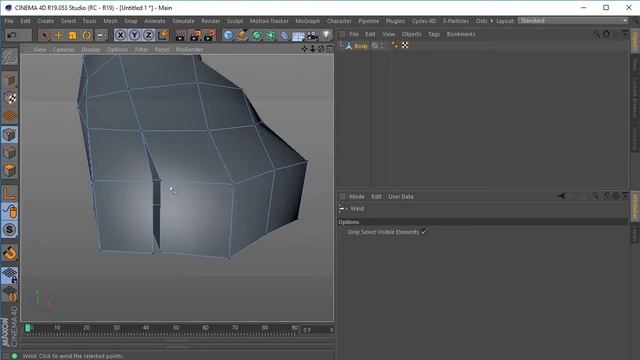Open the viewport Display menu
Image resolution: width=640 pixels, height=360 pixels.
tap(91, 49)
